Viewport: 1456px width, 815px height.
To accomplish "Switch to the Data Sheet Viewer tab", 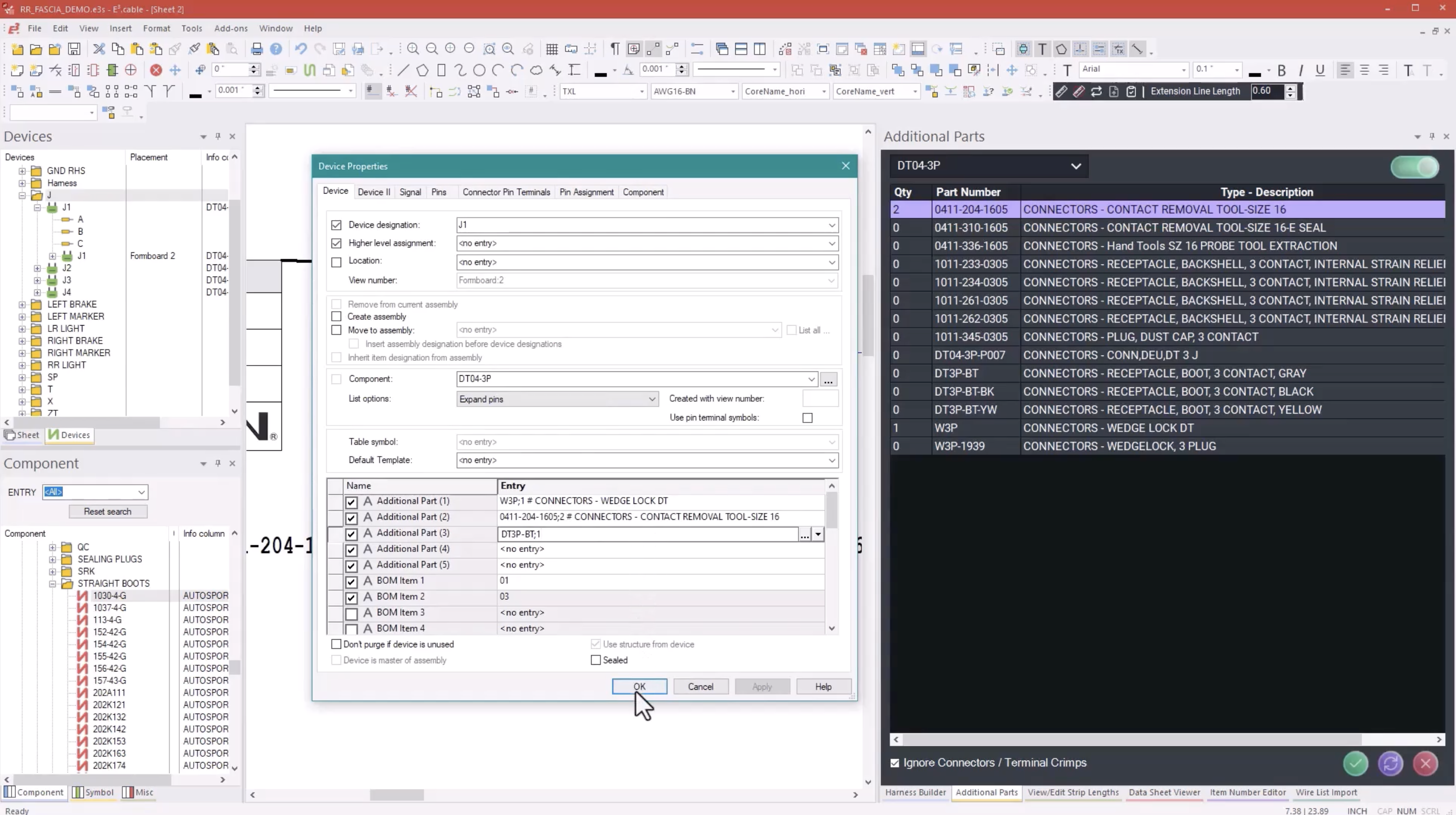I will pos(1164,792).
